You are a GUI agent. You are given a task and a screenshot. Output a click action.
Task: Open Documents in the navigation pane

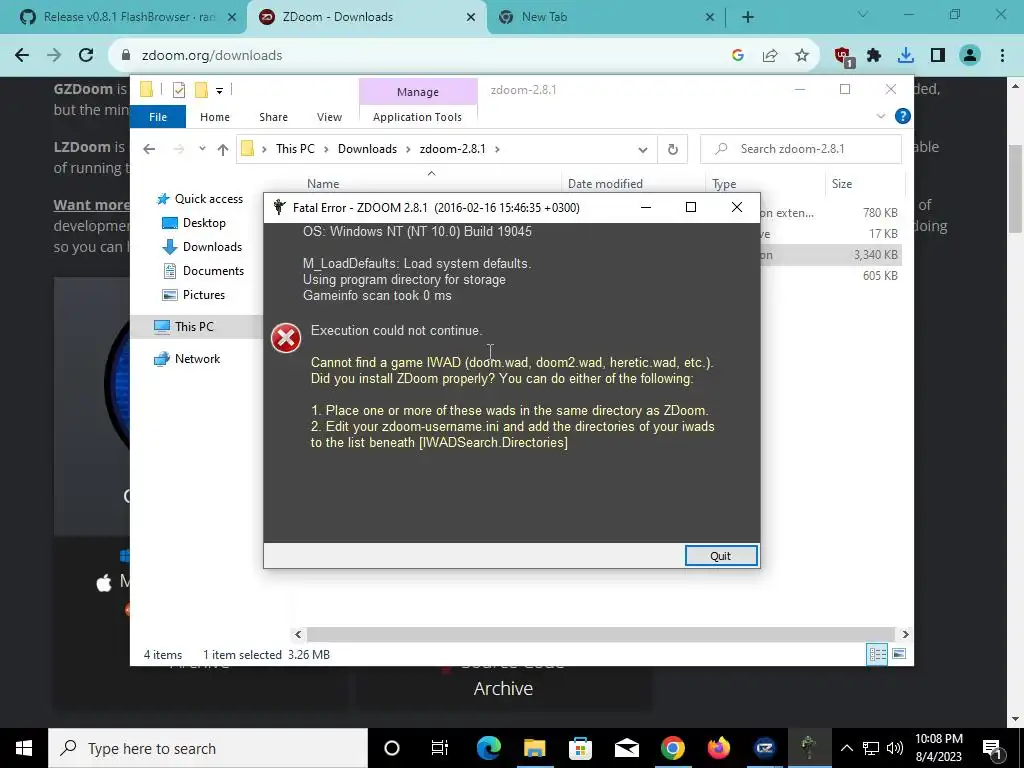[x=213, y=270]
